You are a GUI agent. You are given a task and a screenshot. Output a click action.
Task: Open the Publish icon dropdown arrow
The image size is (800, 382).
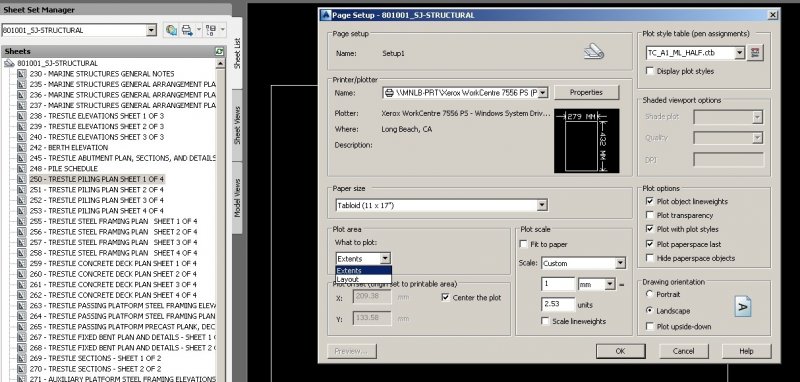click(x=198, y=30)
